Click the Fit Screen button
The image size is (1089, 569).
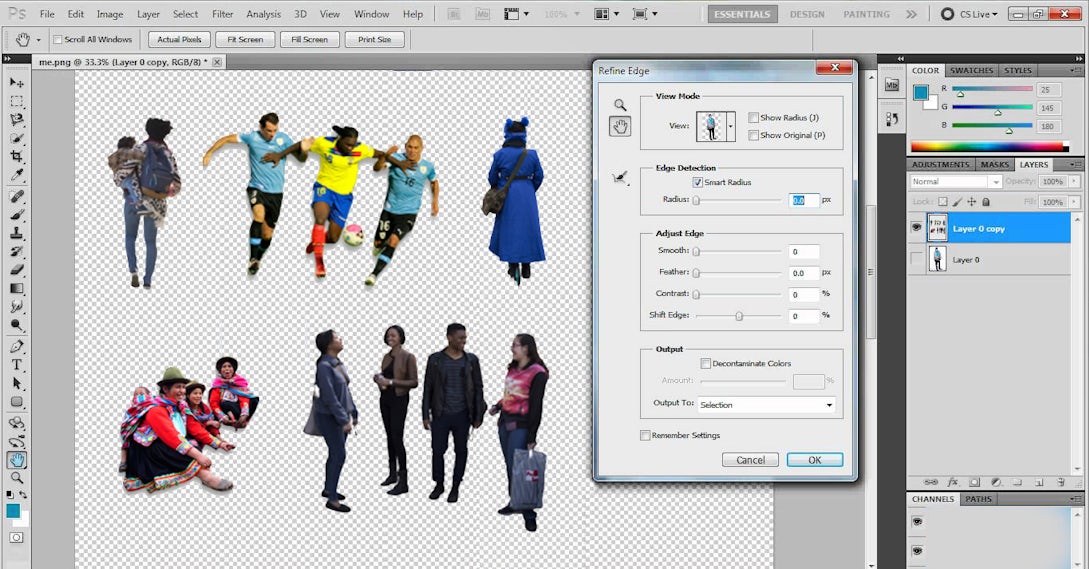pos(244,39)
